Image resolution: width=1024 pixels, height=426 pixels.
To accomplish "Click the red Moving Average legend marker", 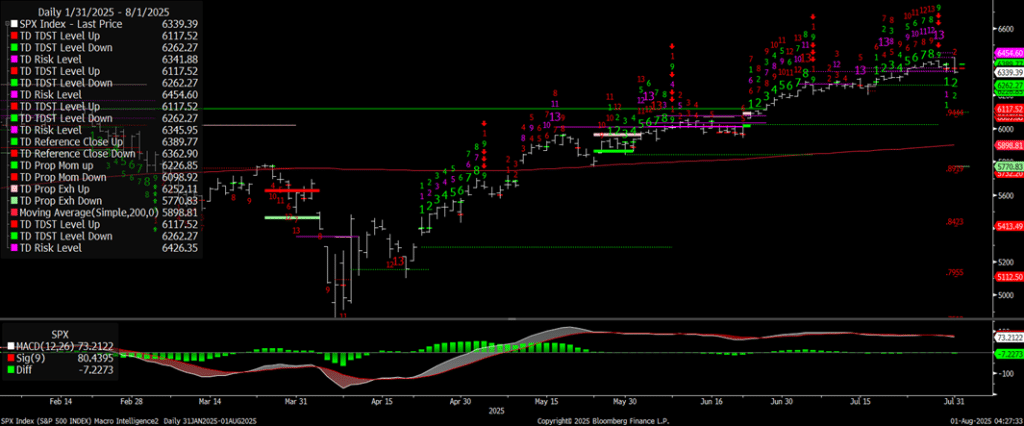I will point(12,213).
